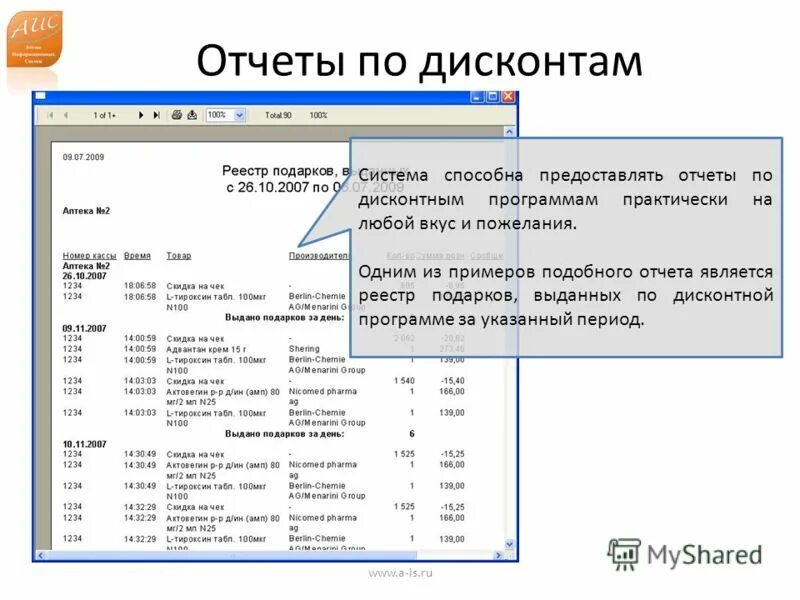Print the gift registry report

click(x=177, y=115)
